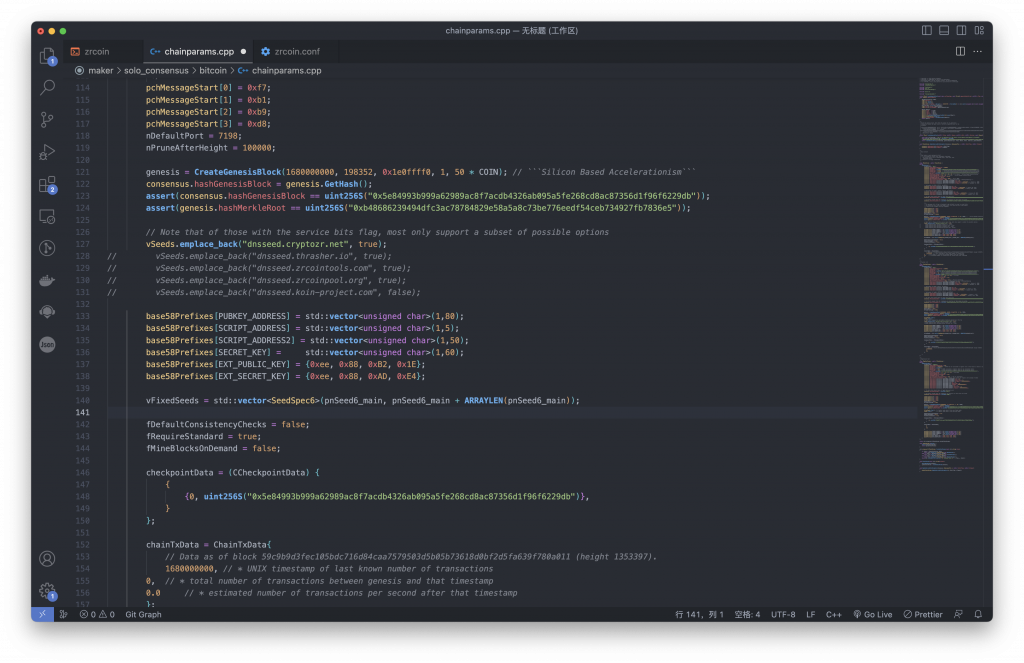Open the Explorer view in activity bar
This screenshot has height=663, width=1024.
[x=47, y=56]
